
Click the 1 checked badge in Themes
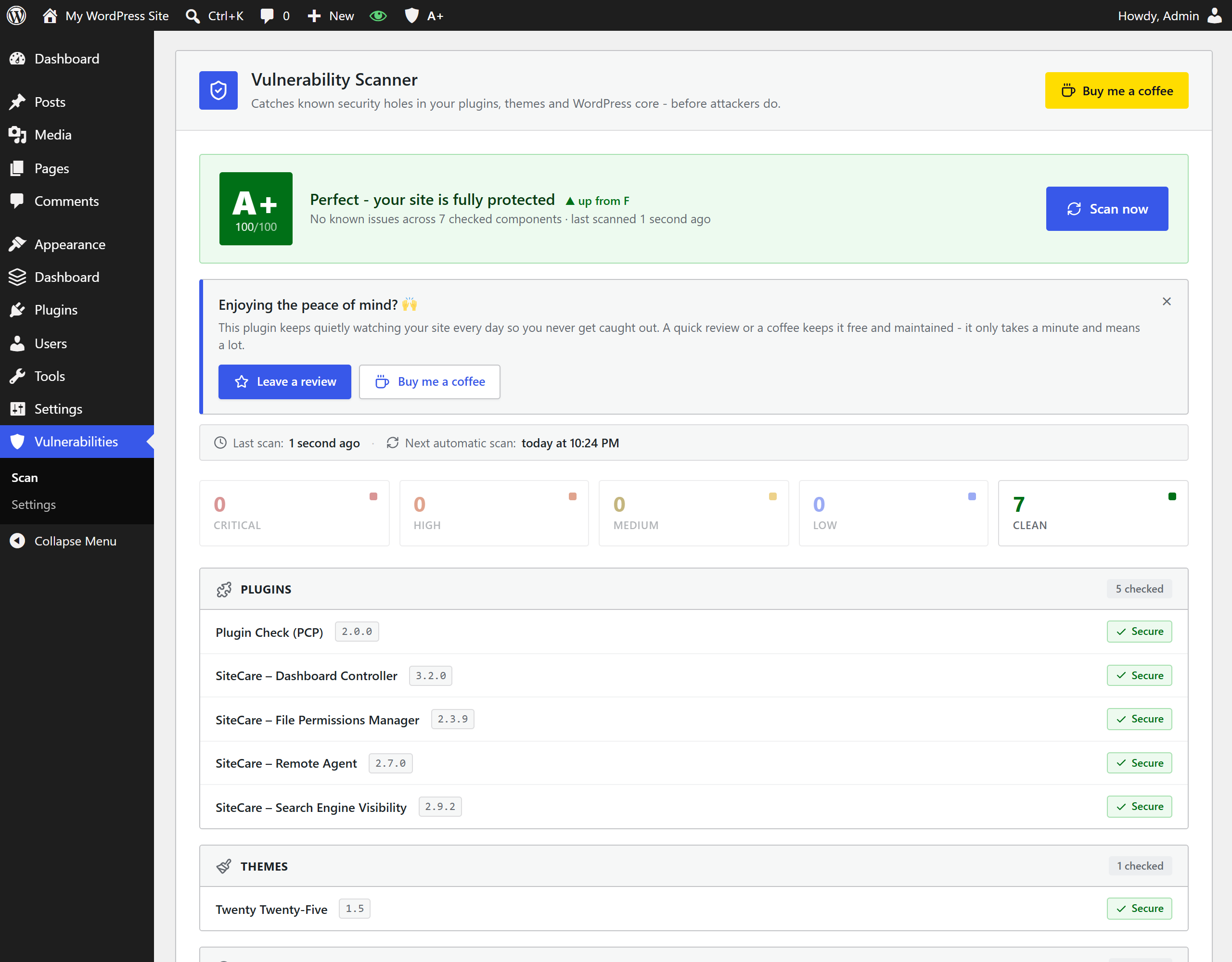click(1140, 866)
